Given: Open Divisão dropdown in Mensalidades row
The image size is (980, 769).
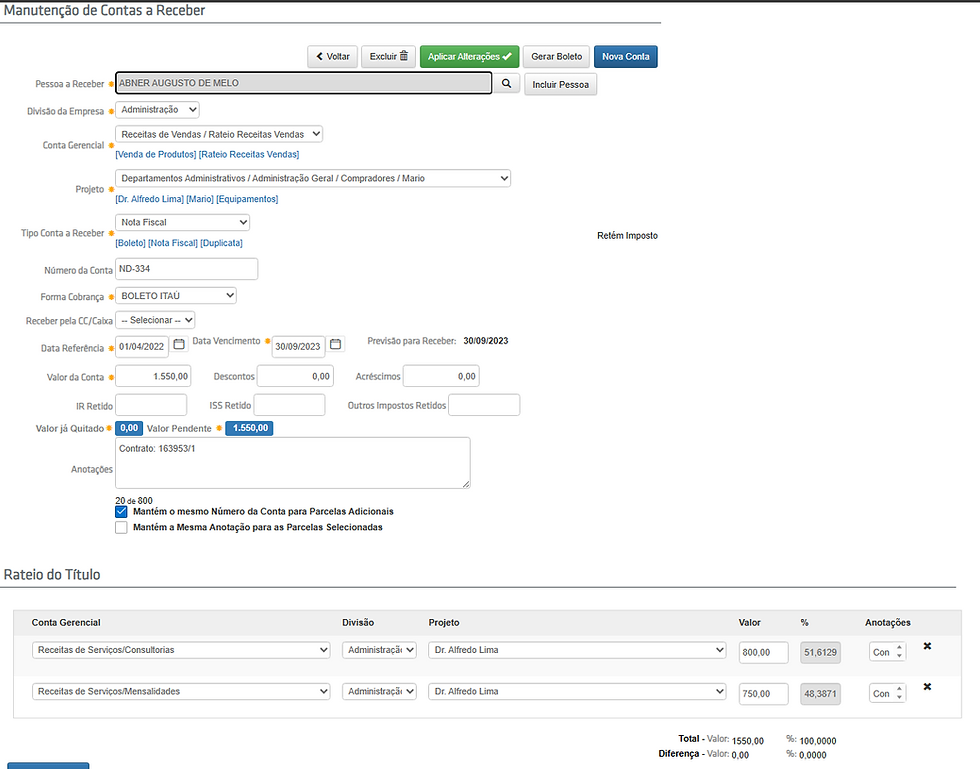Looking at the screenshot, I should coord(379,691).
